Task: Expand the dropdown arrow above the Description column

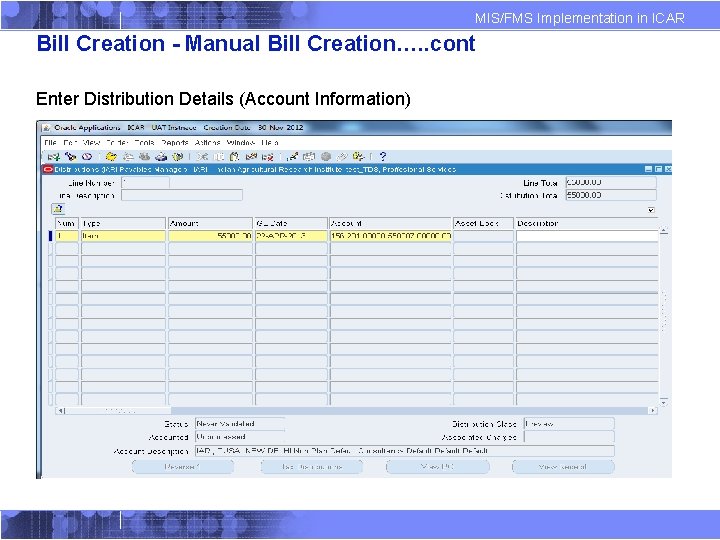Action: point(651,210)
